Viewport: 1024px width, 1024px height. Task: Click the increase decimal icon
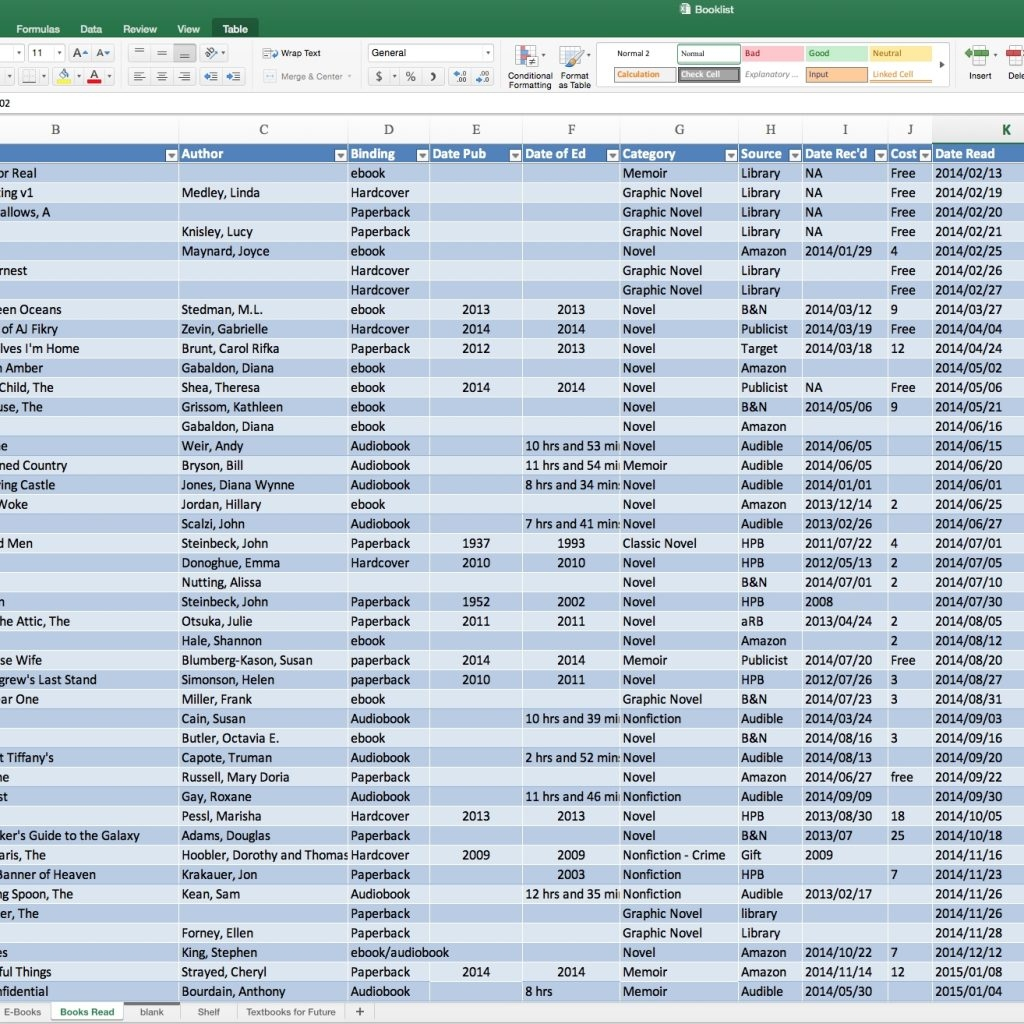458,76
